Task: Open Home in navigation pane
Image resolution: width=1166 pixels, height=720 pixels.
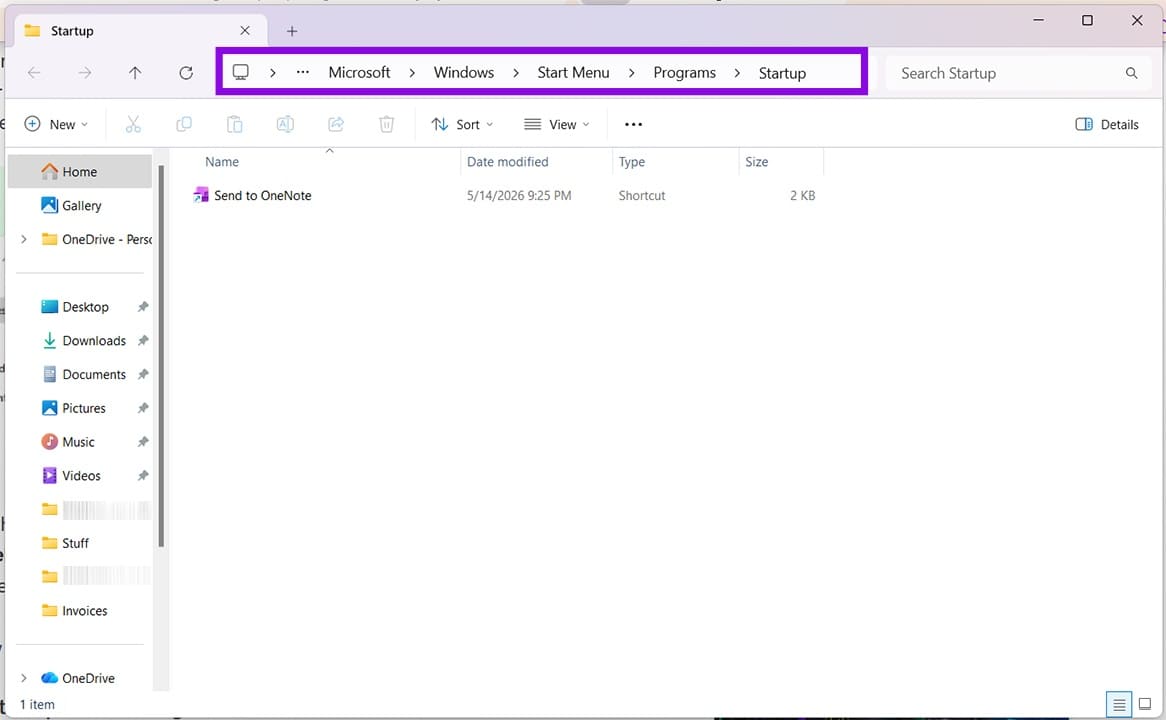Action: 80,172
